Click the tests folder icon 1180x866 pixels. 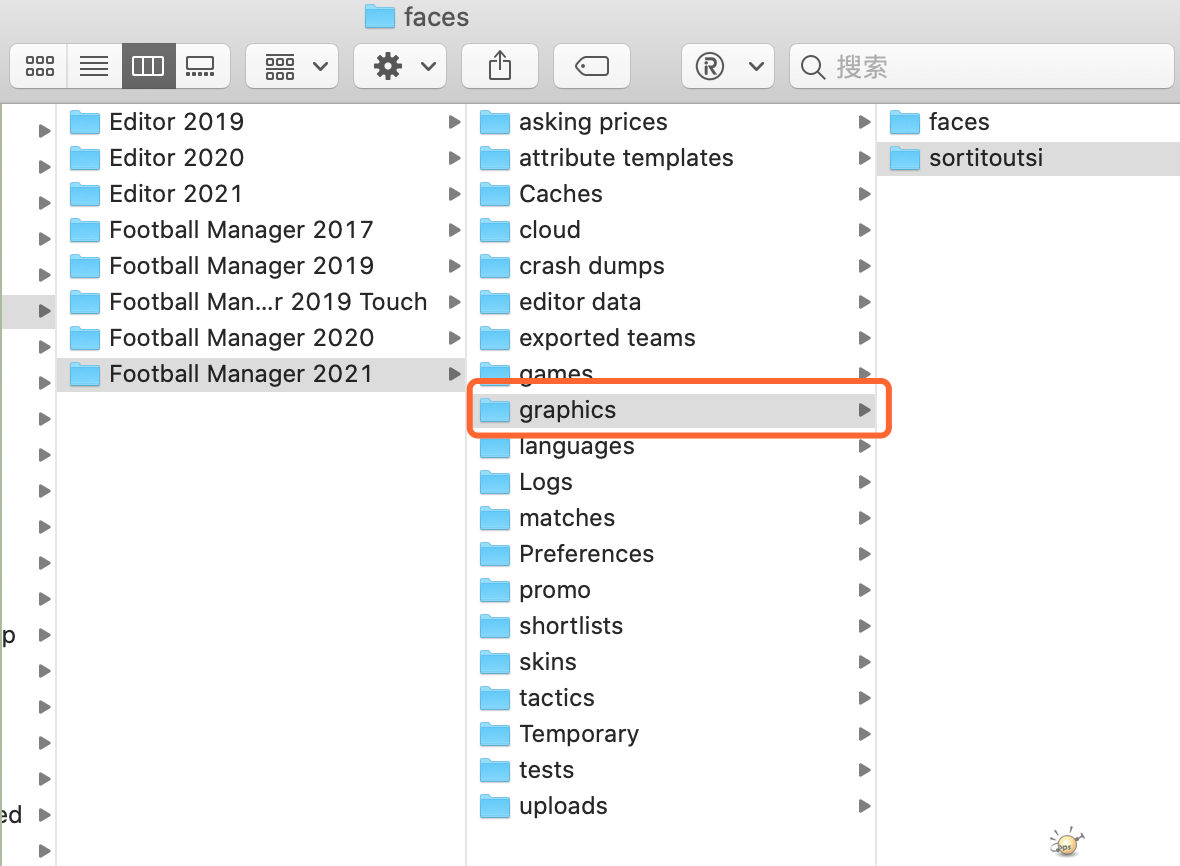pyautogui.click(x=494, y=770)
